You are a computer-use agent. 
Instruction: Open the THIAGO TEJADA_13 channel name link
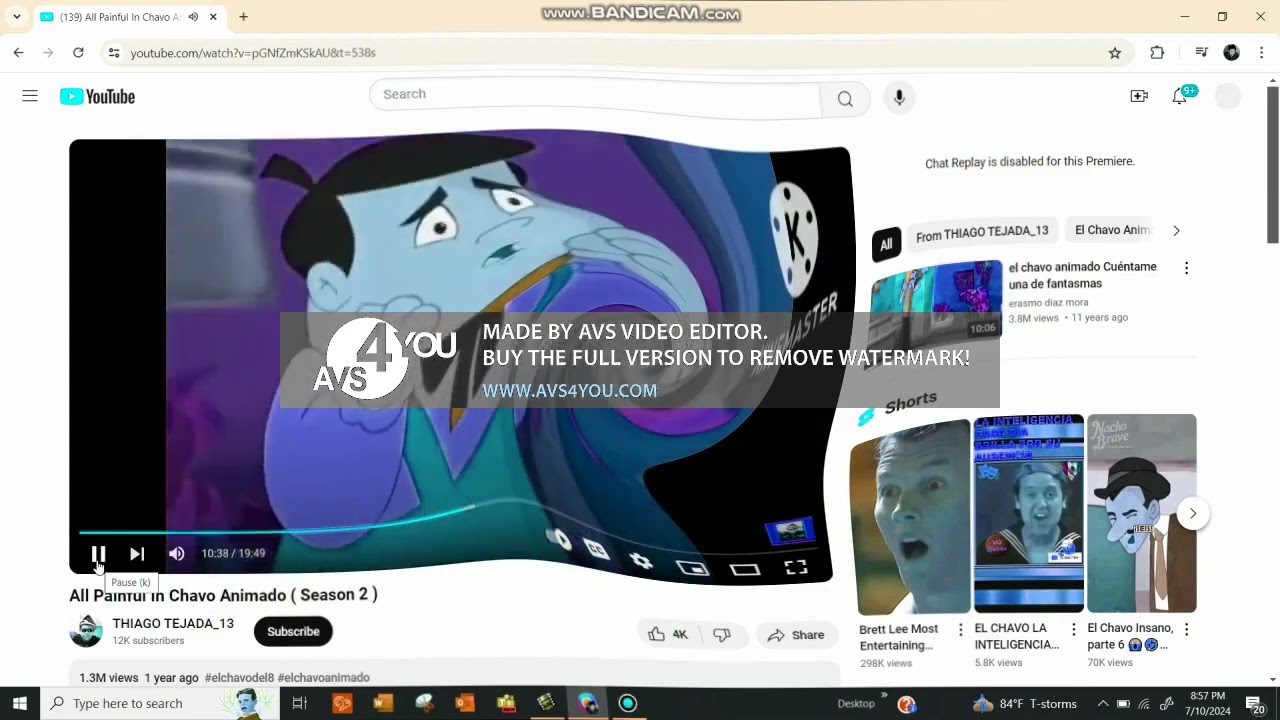(173, 623)
